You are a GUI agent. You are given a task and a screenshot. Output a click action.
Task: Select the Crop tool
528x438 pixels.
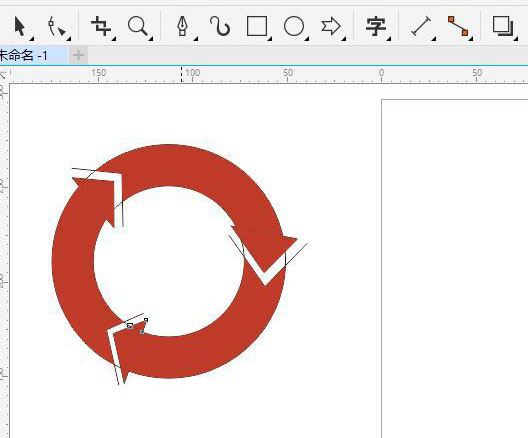pyautogui.click(x=101, y=26)
